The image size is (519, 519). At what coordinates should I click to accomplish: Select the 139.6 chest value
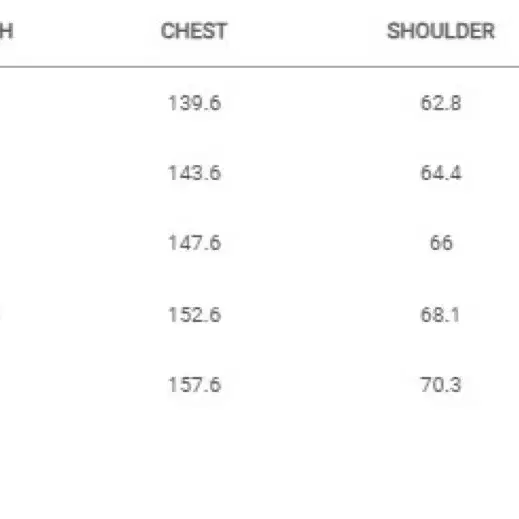[195, 103]
